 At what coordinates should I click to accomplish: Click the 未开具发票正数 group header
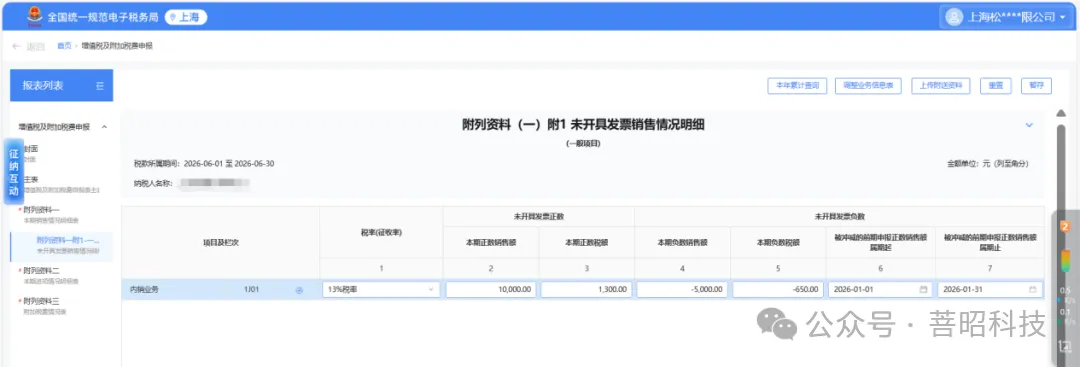pyautogui.click(x=539, y=216)
